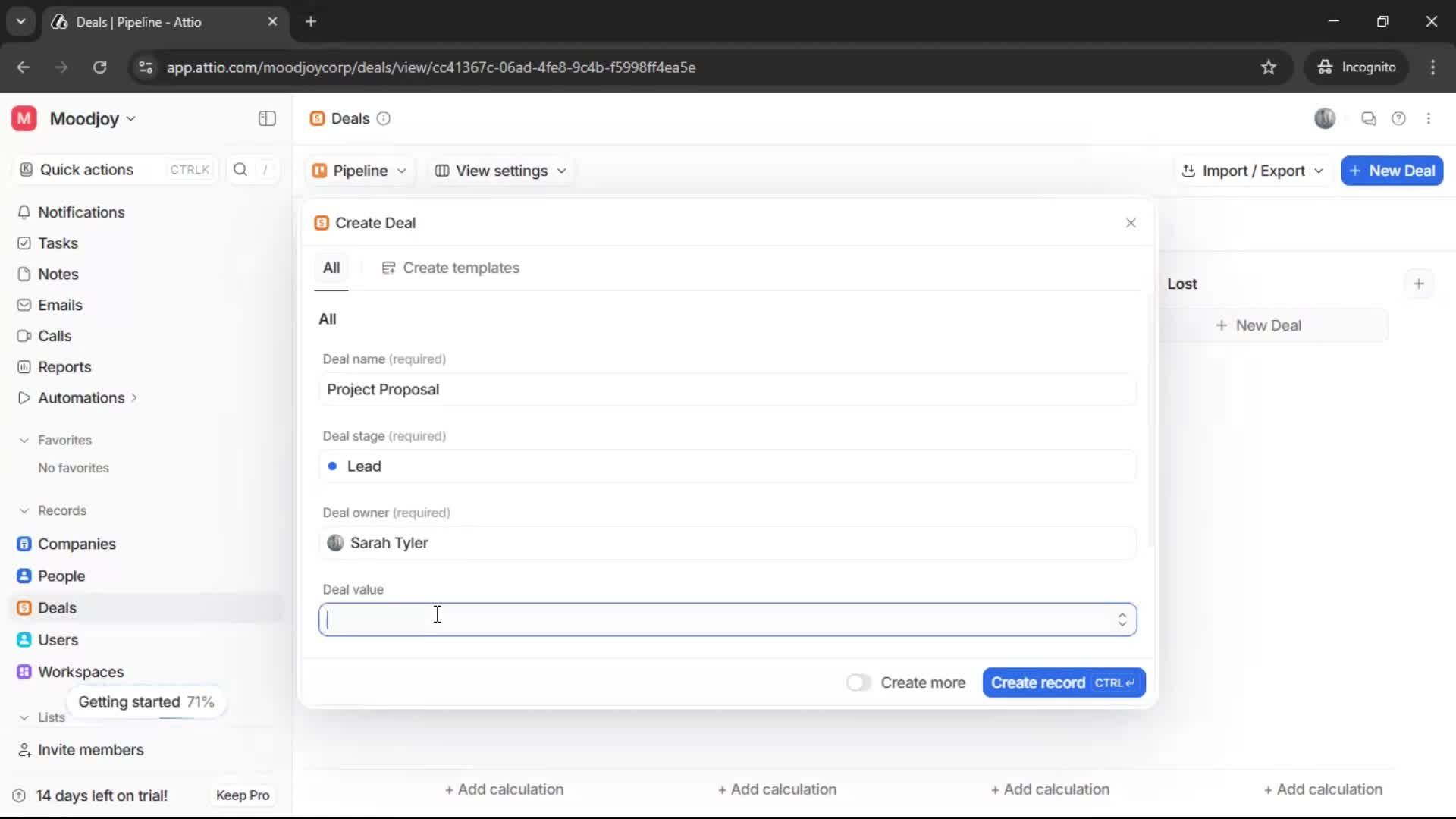This screenshot has width=1456, height=819.
Task: Open the help icon in top bar
Action: [1399, 118]
